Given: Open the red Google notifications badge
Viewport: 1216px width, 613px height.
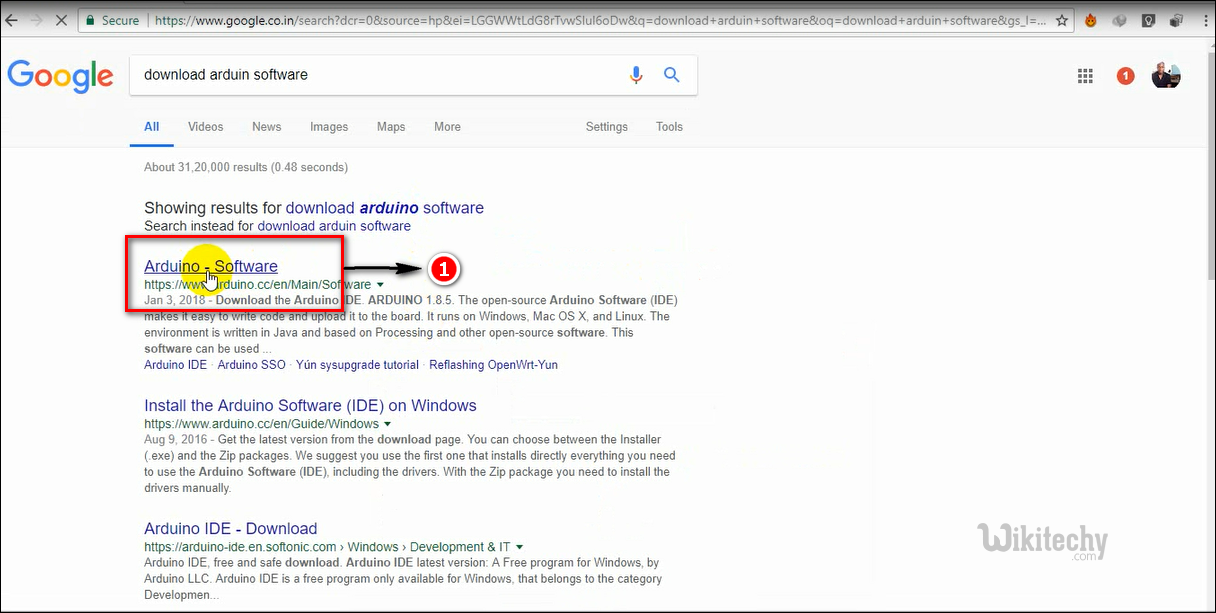Looking at the screenshot, I should tap(1125, 76).
